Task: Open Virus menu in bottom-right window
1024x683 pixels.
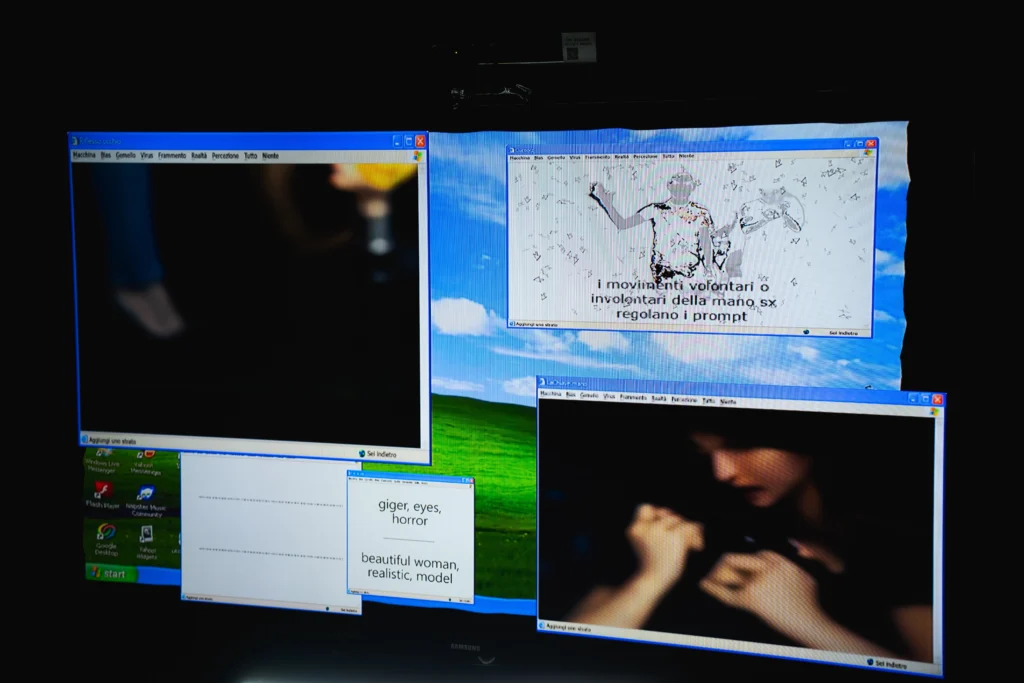Action: (609, 396)
